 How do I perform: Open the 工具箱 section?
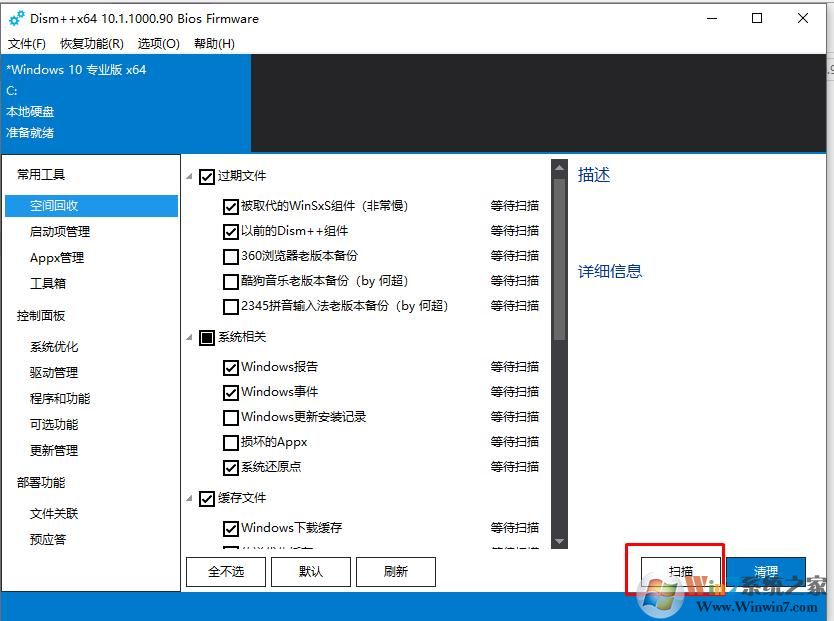(x=51, y=283)
